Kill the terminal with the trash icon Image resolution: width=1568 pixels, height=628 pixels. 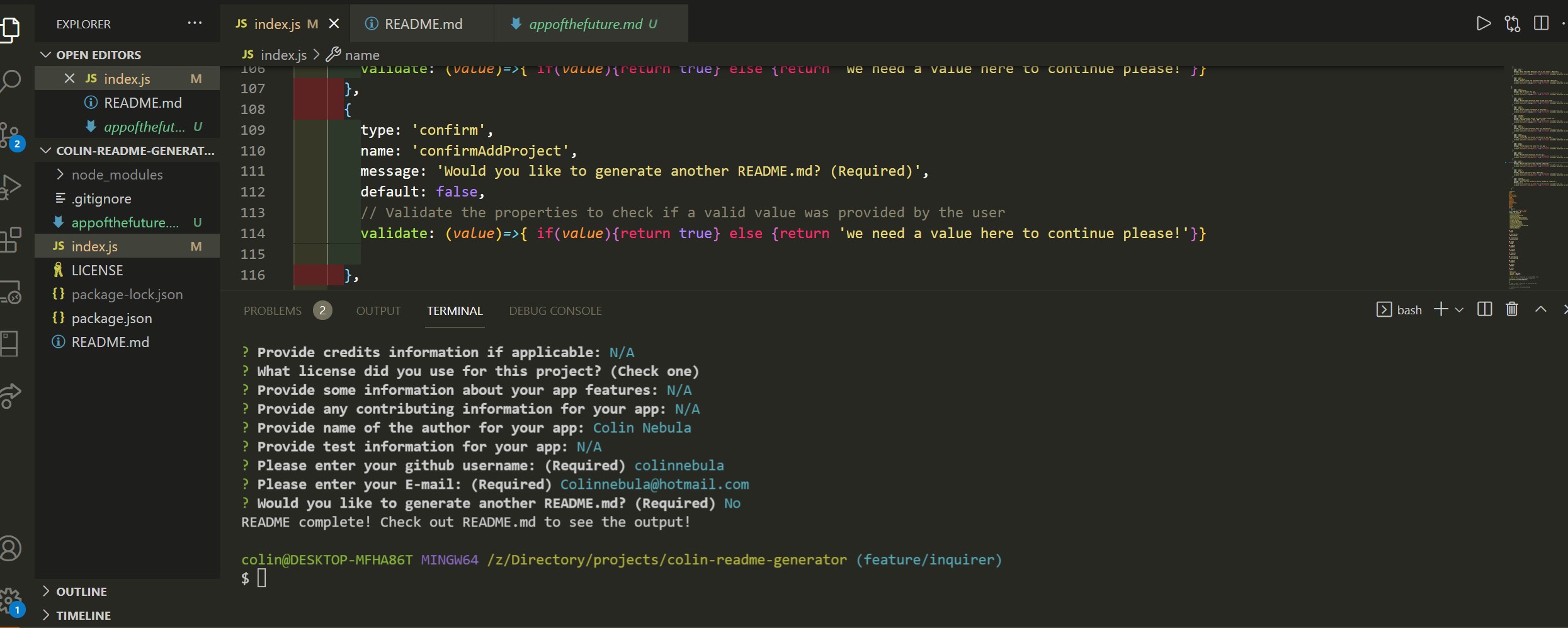[1512, 309]
